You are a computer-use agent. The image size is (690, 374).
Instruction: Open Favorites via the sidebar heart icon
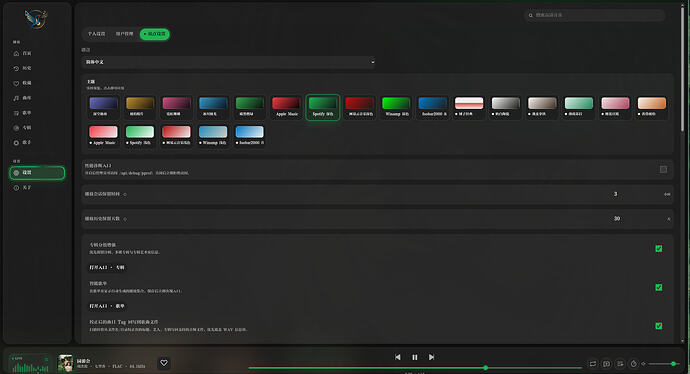16,83
